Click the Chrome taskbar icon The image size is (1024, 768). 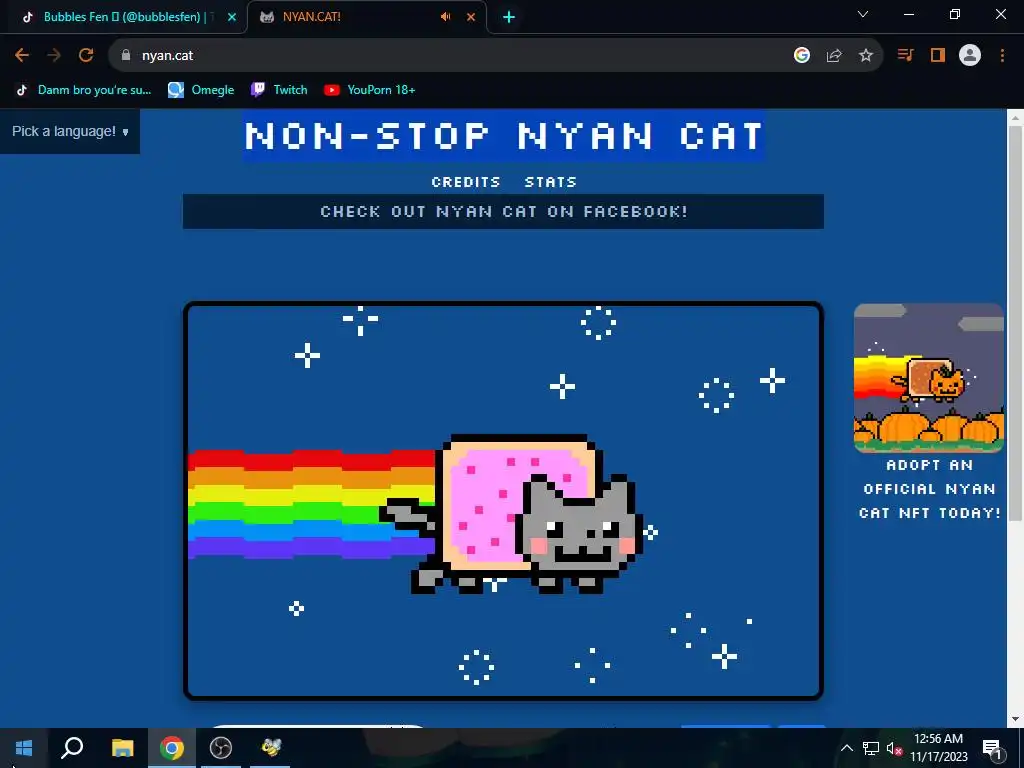click(x=172, y=748)
